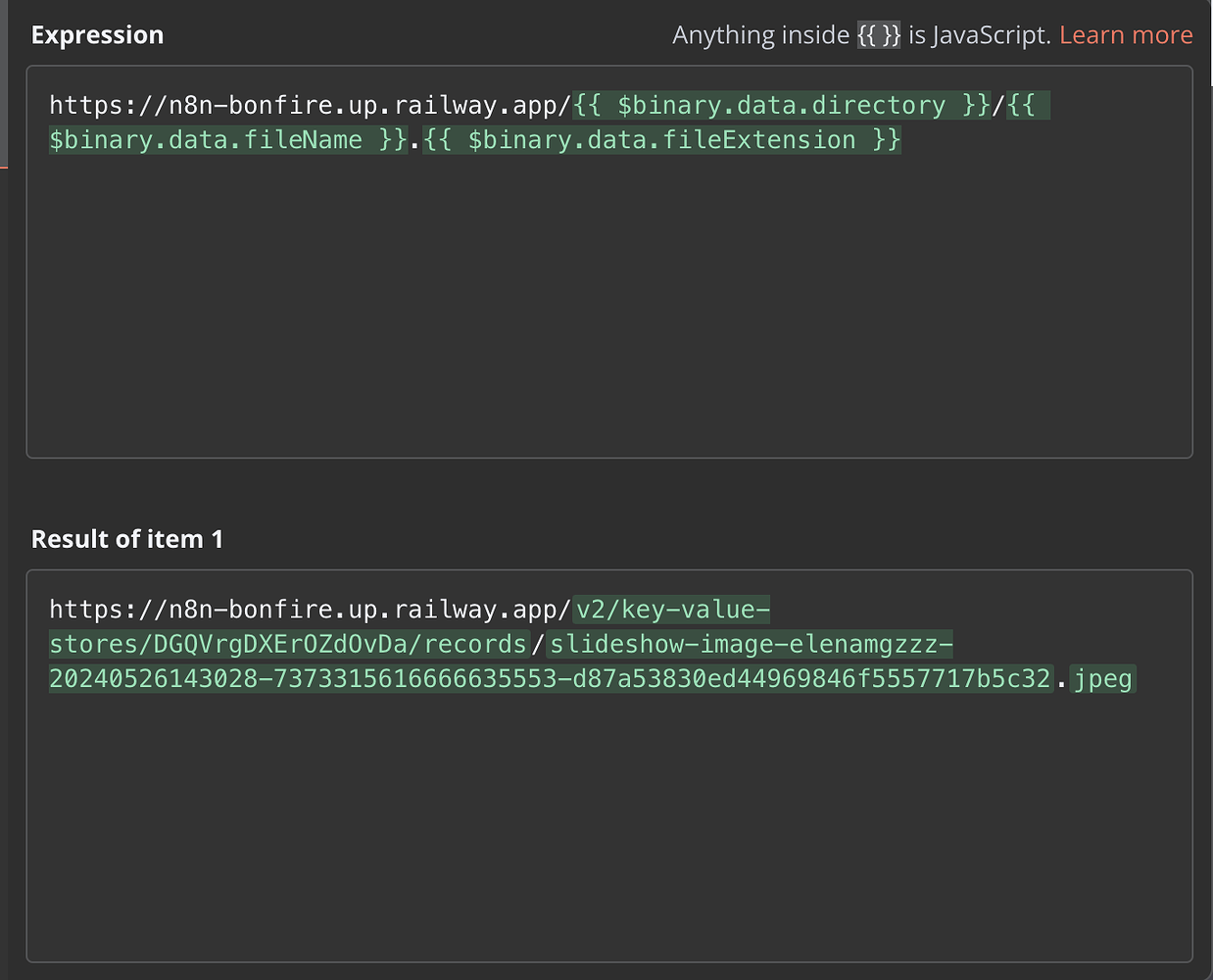Viewport: 1213px width, 980px height.
Task: Click the slash separator between directory and fileName tokens
Action: coord(998,105)
